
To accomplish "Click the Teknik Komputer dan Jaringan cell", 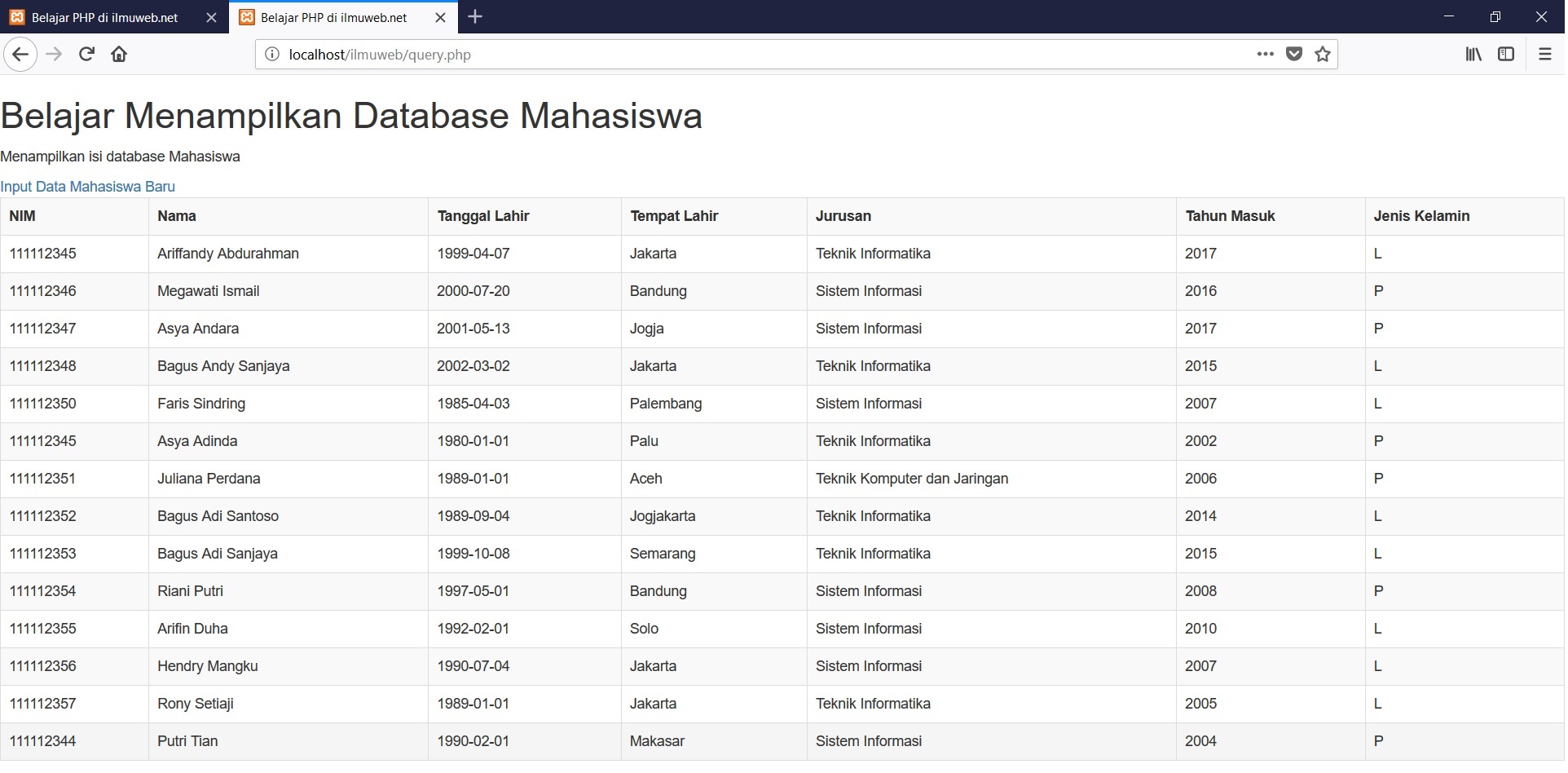I will [x=912, y=479].
